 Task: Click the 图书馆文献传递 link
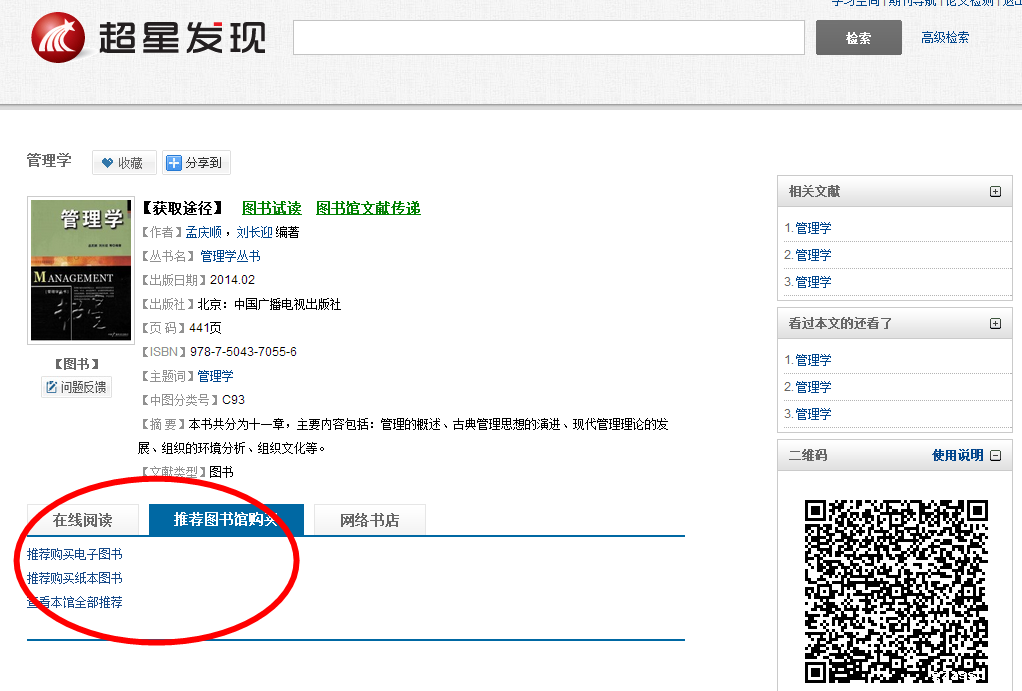368,208
